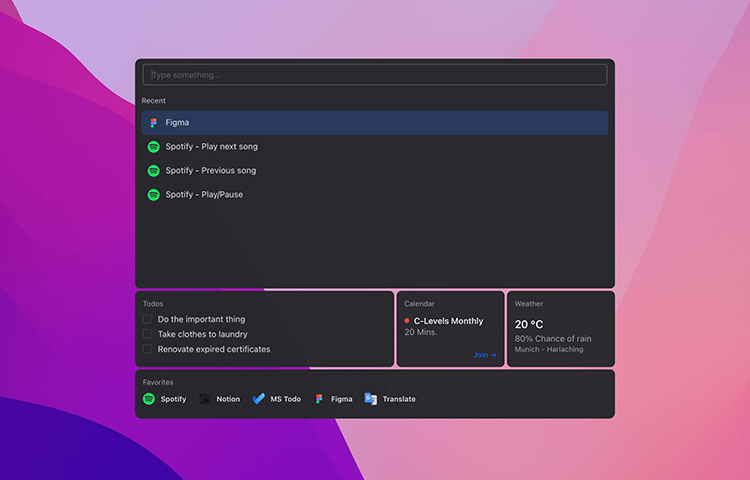Click 'Do the important thing' todo text

click(x=201, y=319)
